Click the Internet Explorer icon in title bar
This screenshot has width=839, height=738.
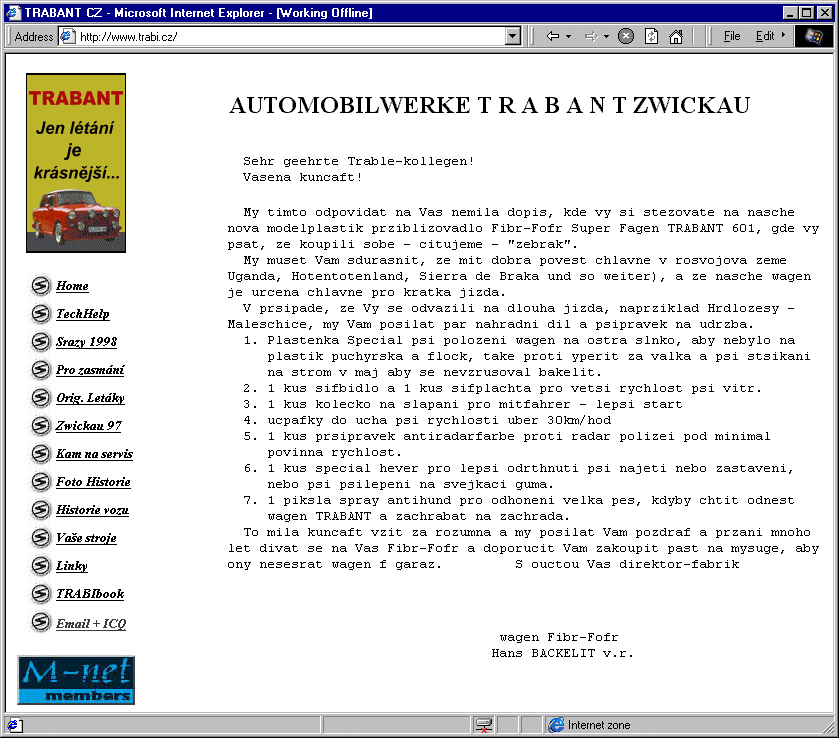[13, 12]
